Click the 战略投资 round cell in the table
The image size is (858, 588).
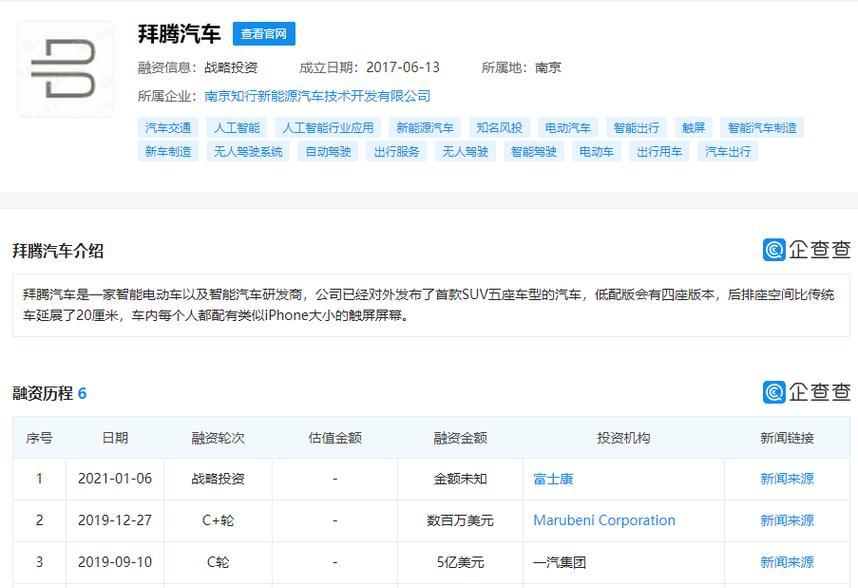pos(218,479)
